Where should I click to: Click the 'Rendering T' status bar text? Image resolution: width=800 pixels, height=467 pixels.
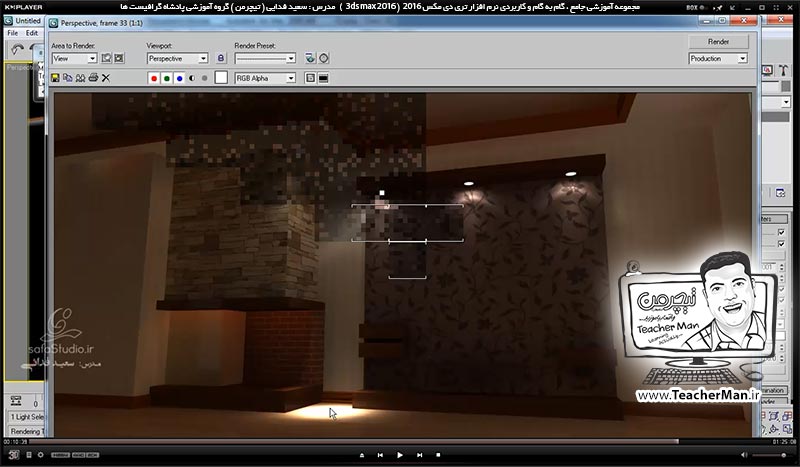click(27, 431)
